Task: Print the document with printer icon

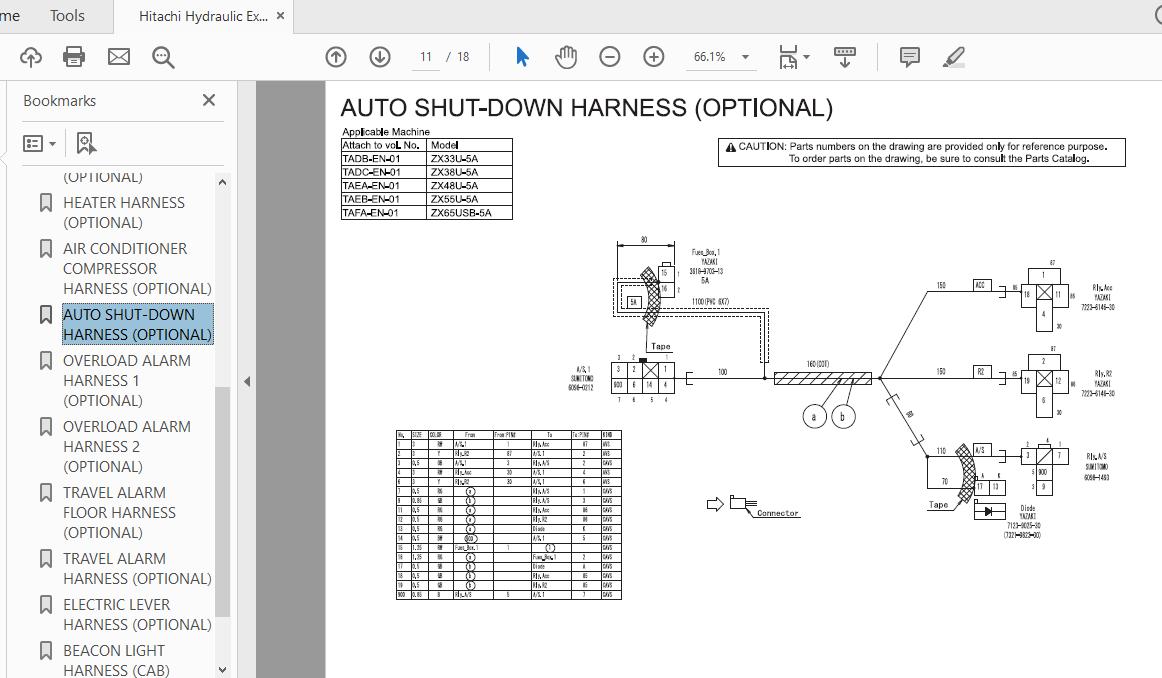Action: point(74,57)
